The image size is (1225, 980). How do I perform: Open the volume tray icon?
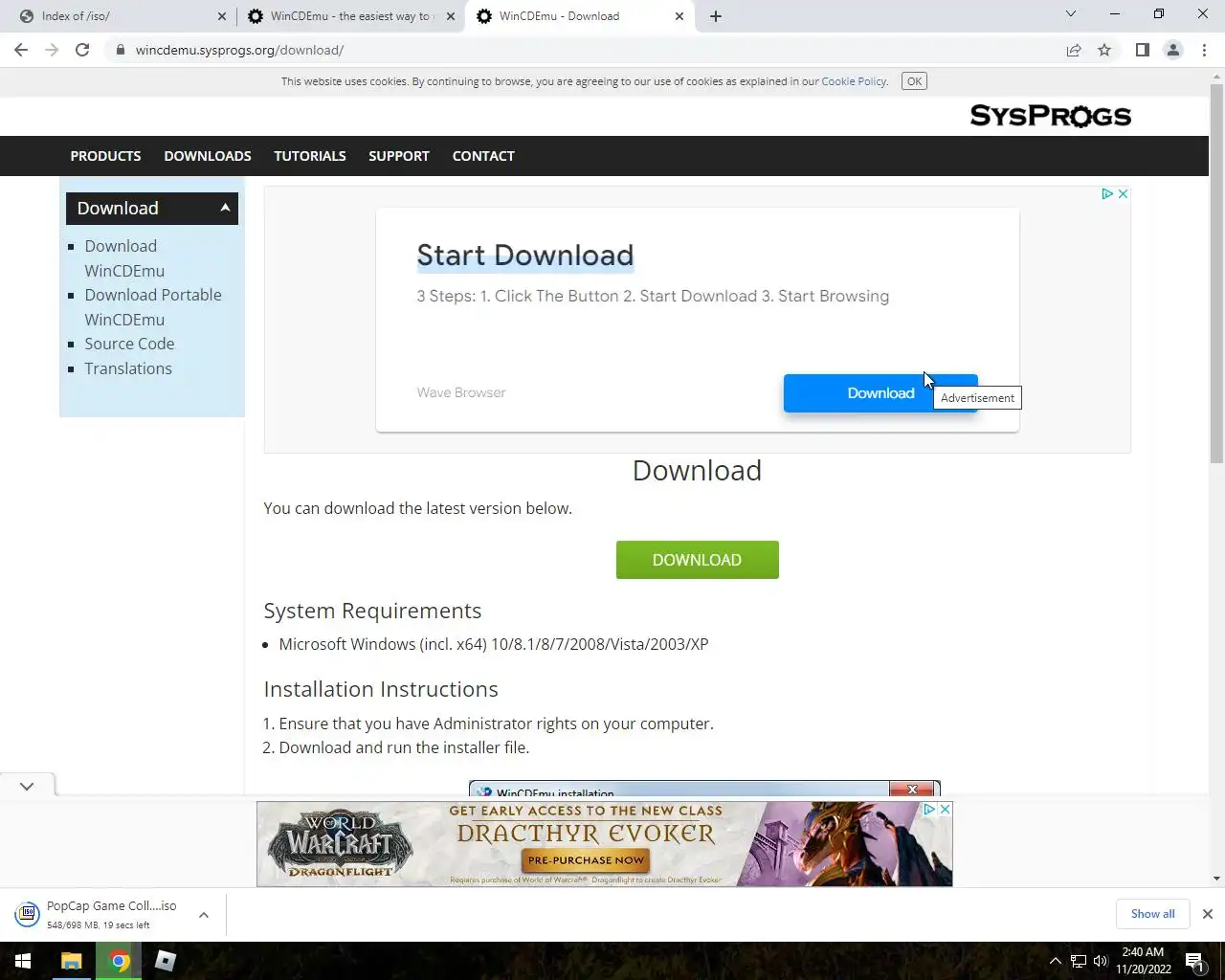[x=1101, y=961]
